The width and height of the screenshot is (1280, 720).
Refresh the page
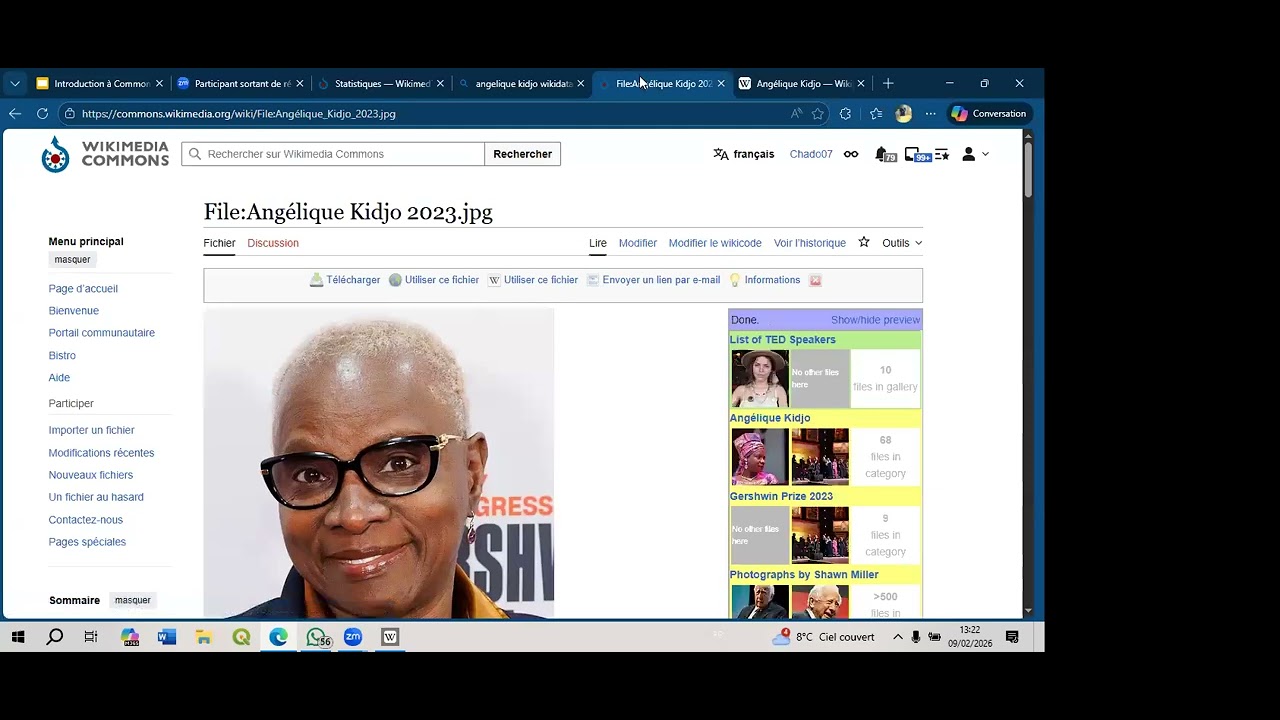[x=42, y=114]
